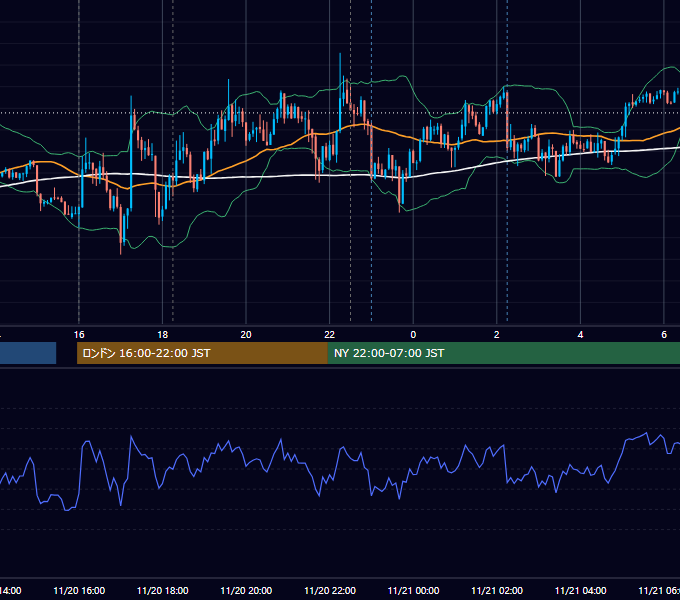Viewport: 680px width, 600px height.
Task: Click the '2' hour label on the upper time axis
Action: tap(497, 335)
